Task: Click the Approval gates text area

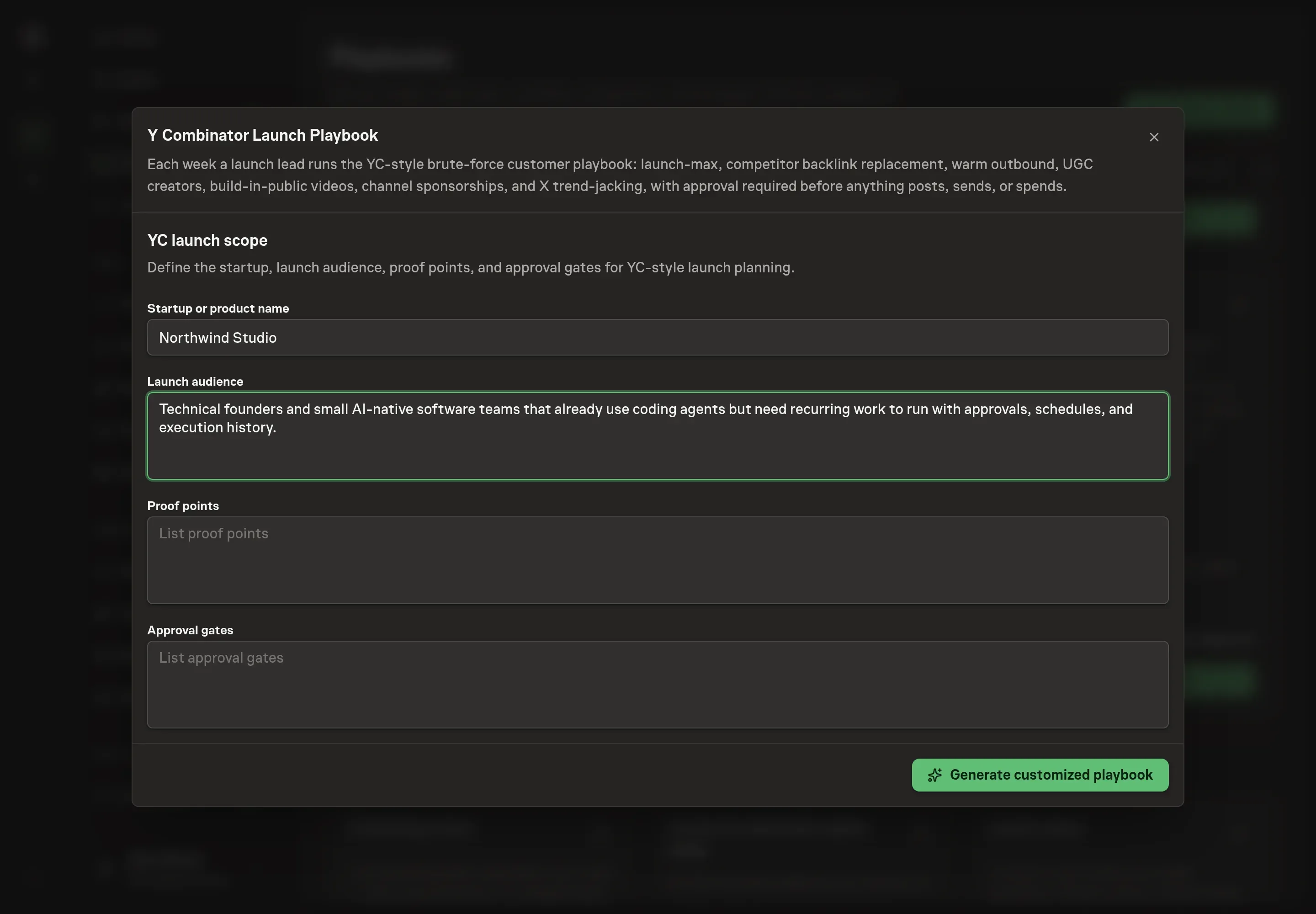Action: [x=658, y=684]
